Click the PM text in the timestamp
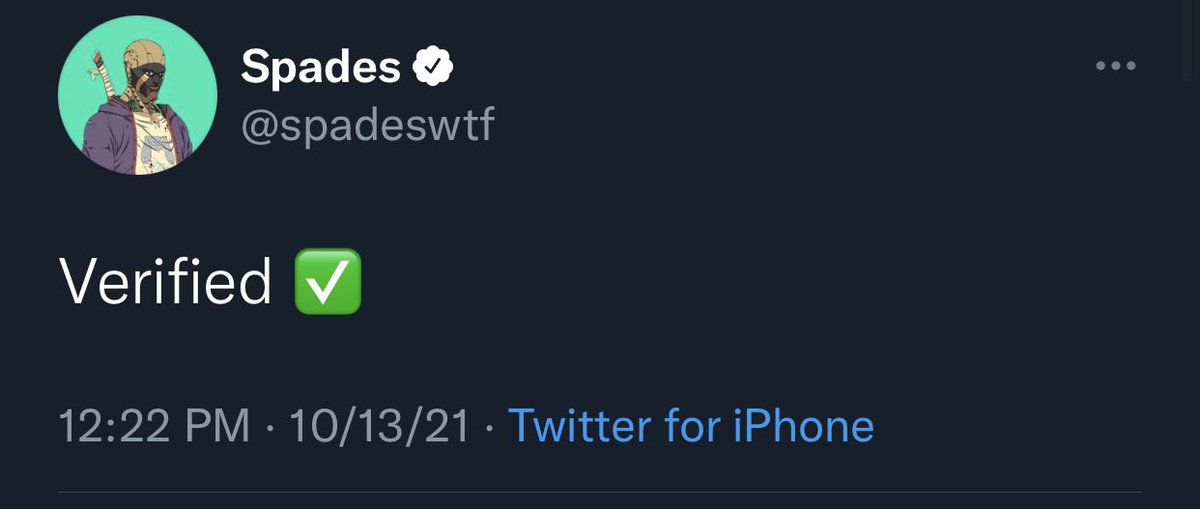Viewport: 1200px width, 509px height. click(x=220, y=426)
